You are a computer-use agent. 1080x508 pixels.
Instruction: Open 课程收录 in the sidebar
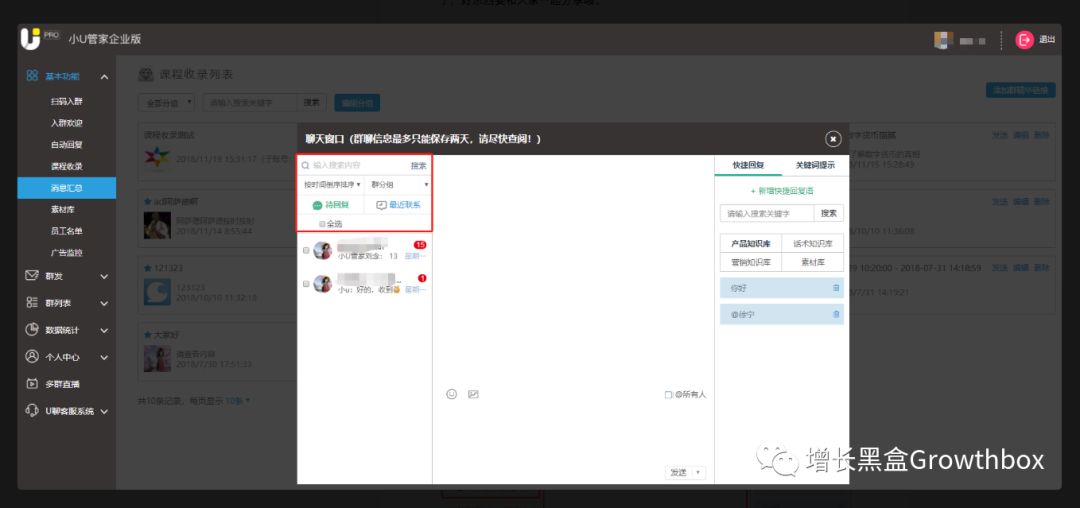(67, 167)
